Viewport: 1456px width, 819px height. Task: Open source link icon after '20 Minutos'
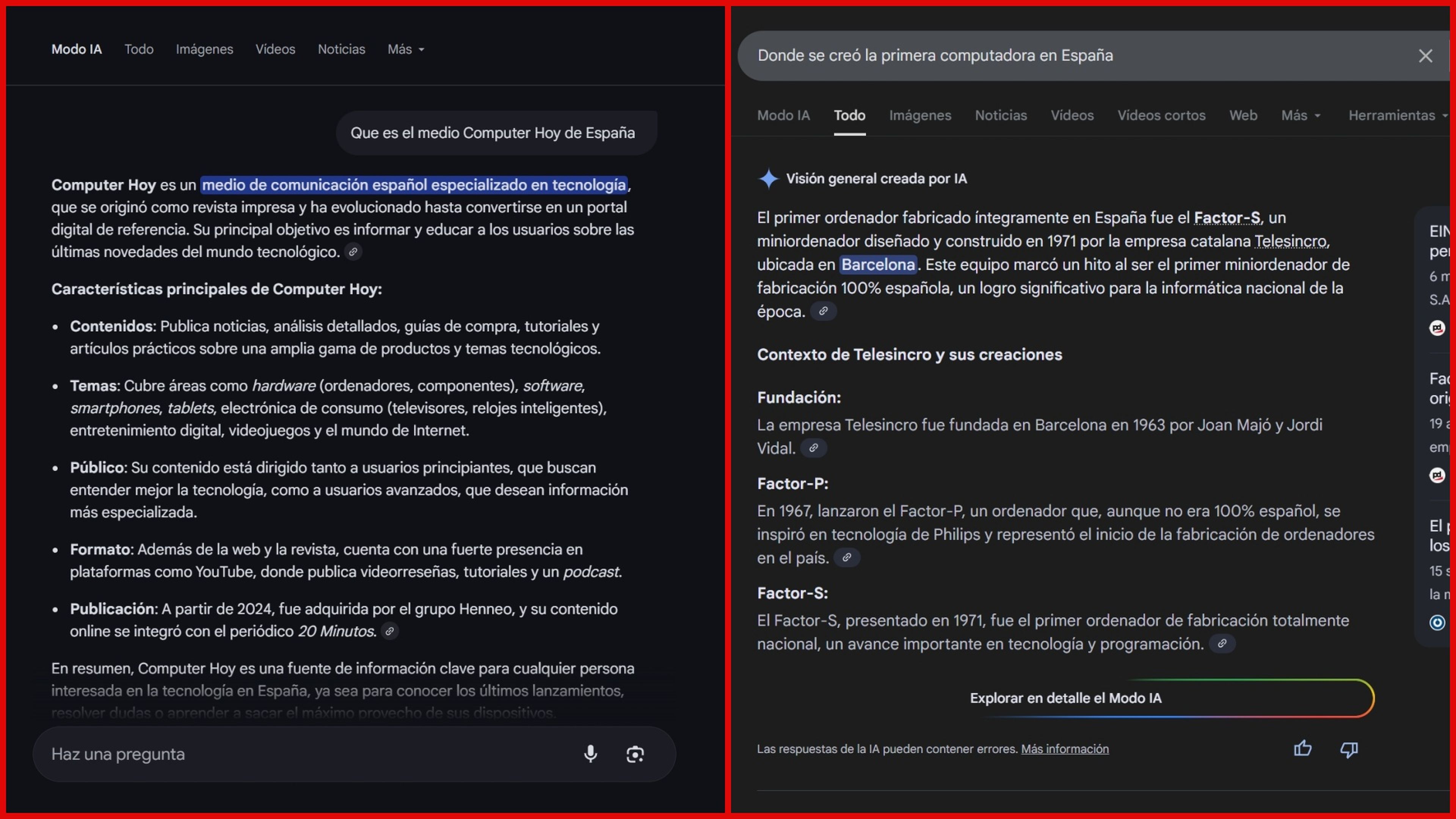[389, 631]
